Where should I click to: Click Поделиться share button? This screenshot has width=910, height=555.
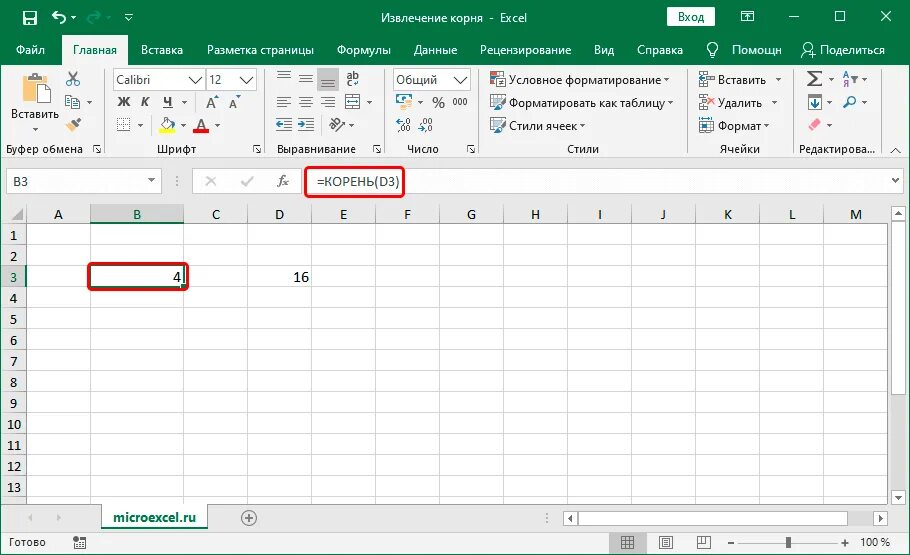click(843, 50)
